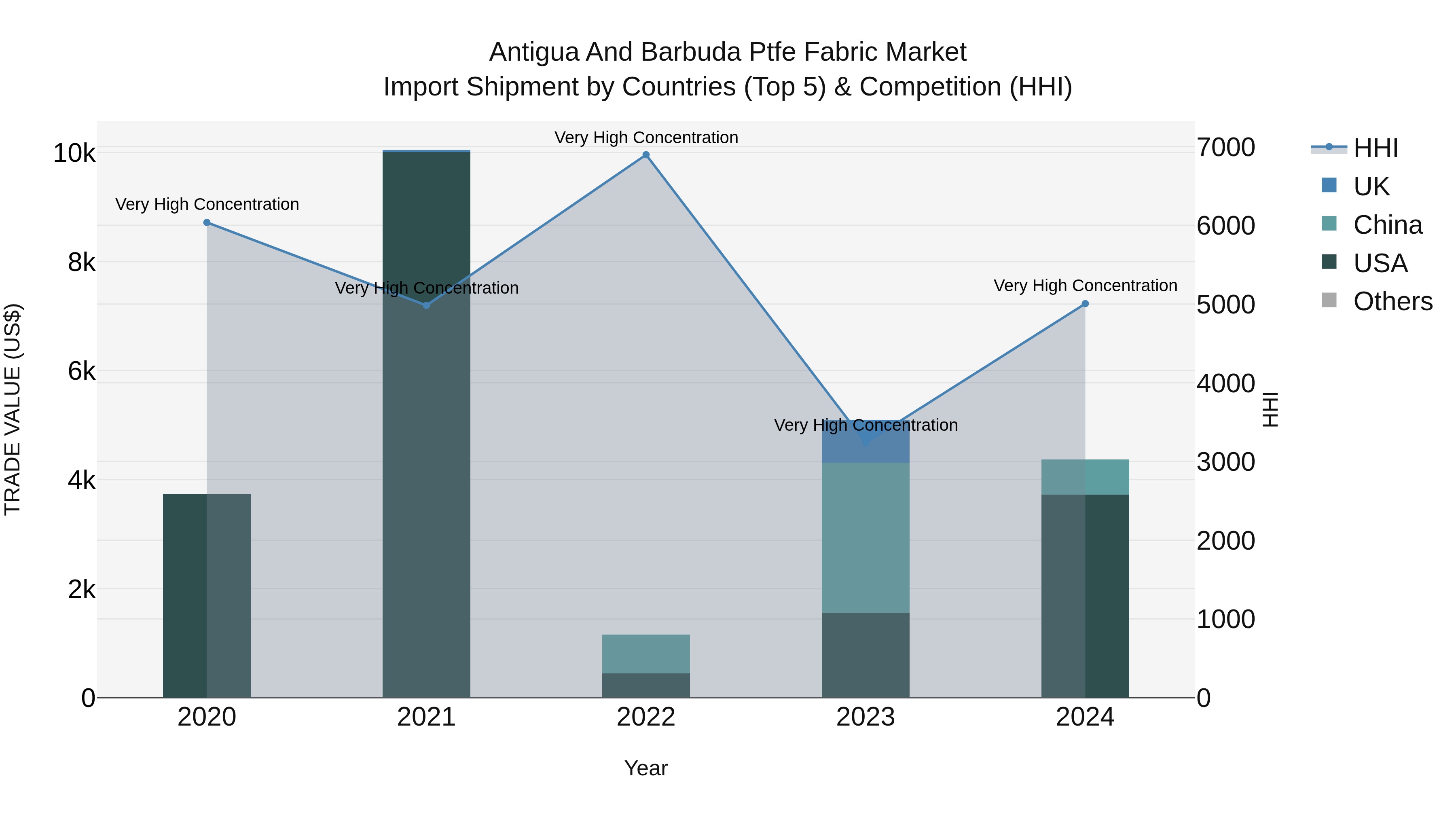Click the rotated 'HHI' right axis title
The width and height of the screenshot is (1456, 819).
(1270, 409)
